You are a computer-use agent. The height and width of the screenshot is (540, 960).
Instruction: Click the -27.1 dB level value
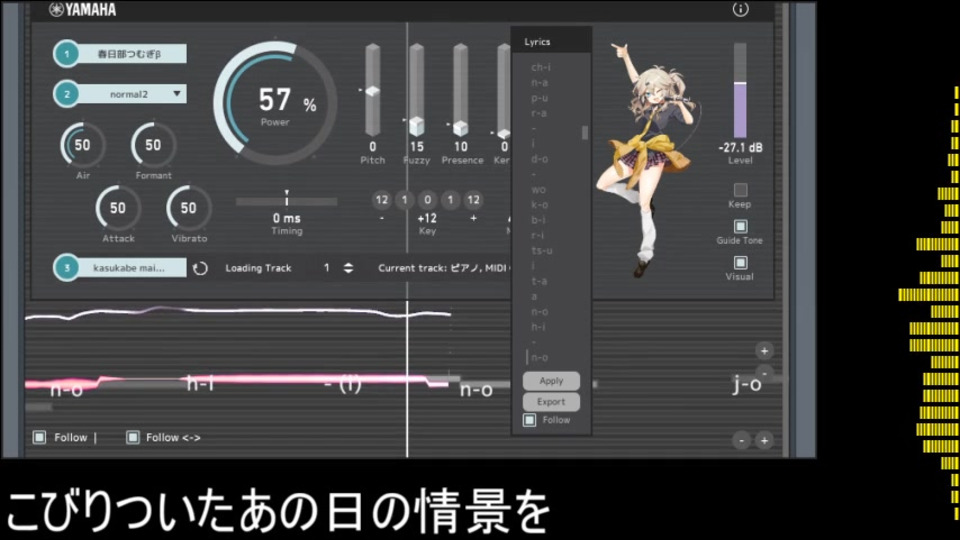740,148
